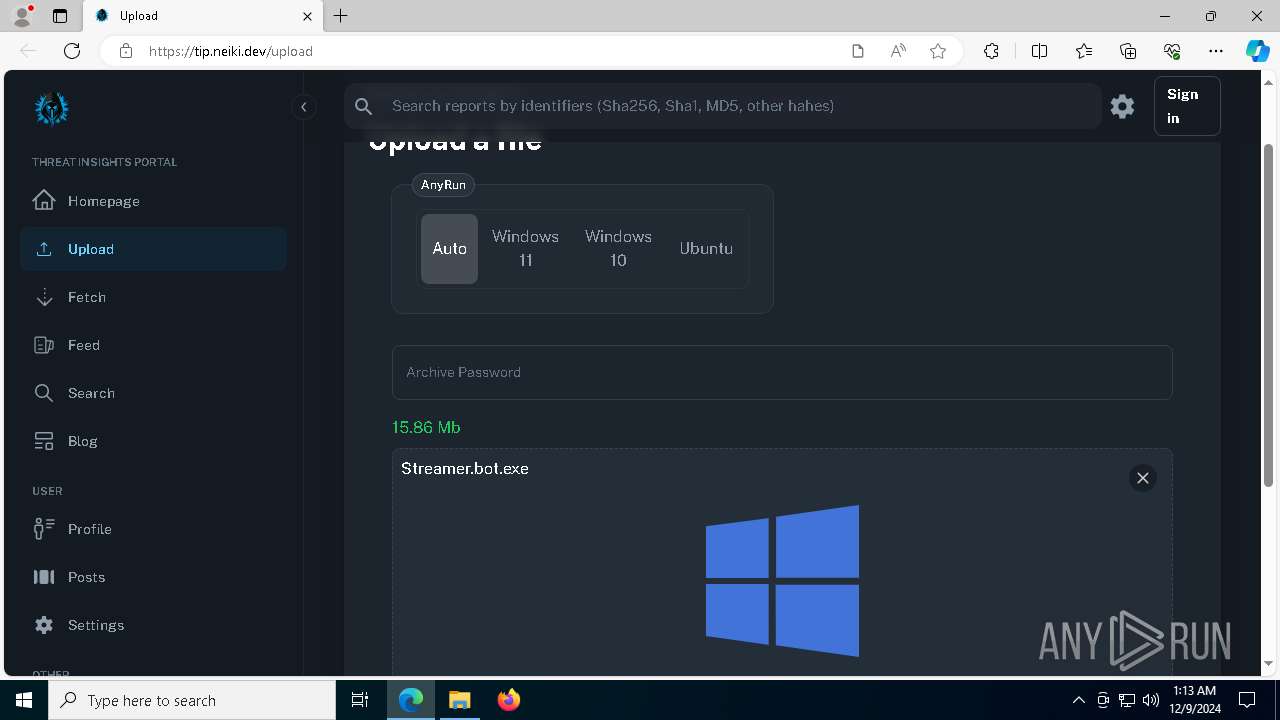This screenshot has width=1280, height=720.
Task: Select the Ubuntu environment option
Action: click(706, 249)
